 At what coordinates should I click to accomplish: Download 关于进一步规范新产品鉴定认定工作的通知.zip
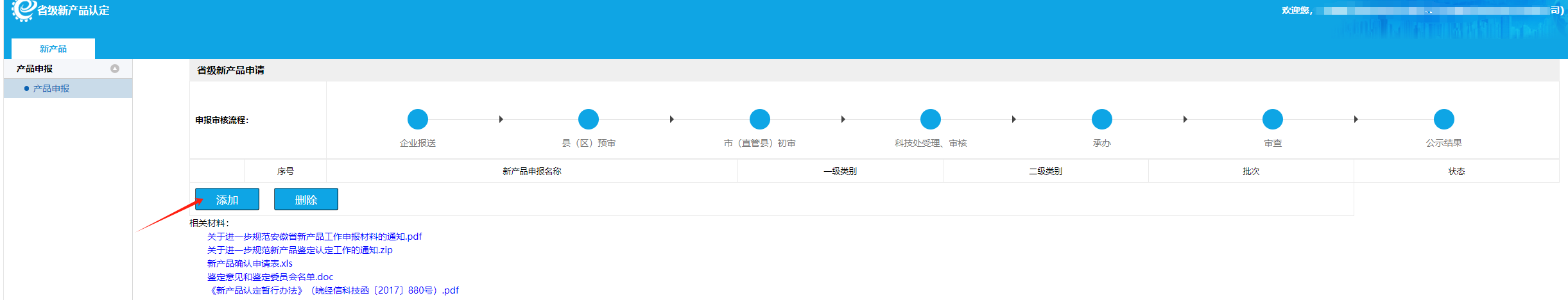point(299,250)
